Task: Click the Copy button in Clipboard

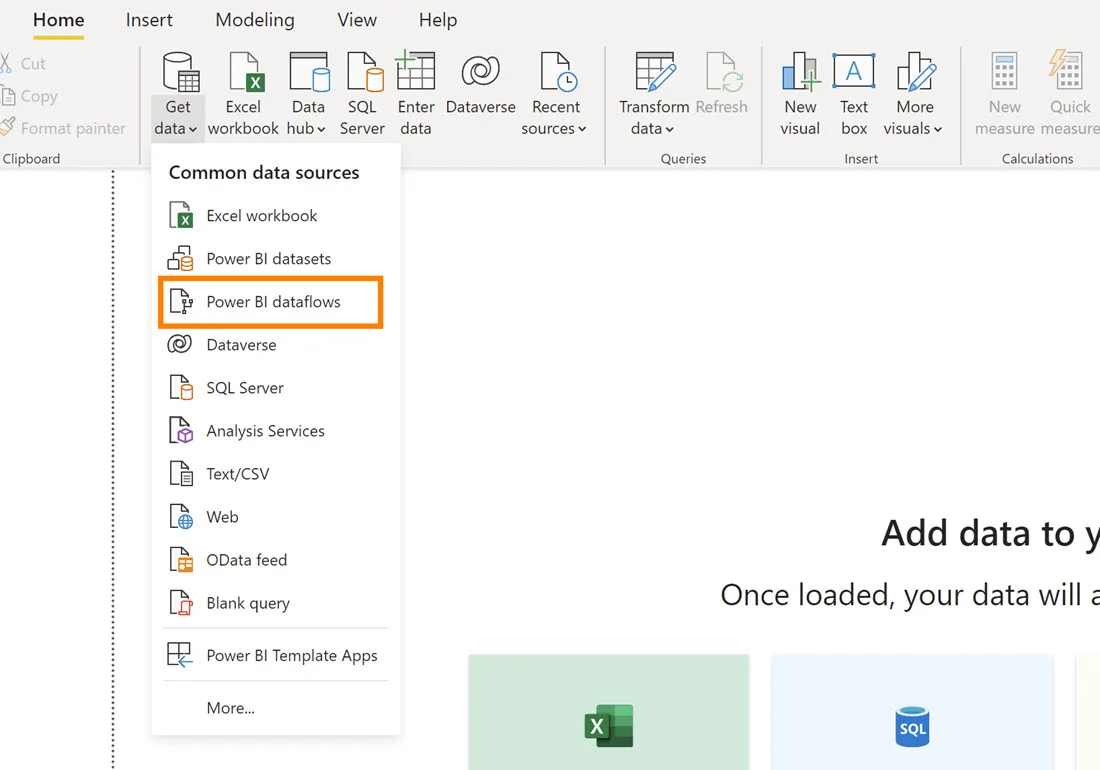Action: 29,96
